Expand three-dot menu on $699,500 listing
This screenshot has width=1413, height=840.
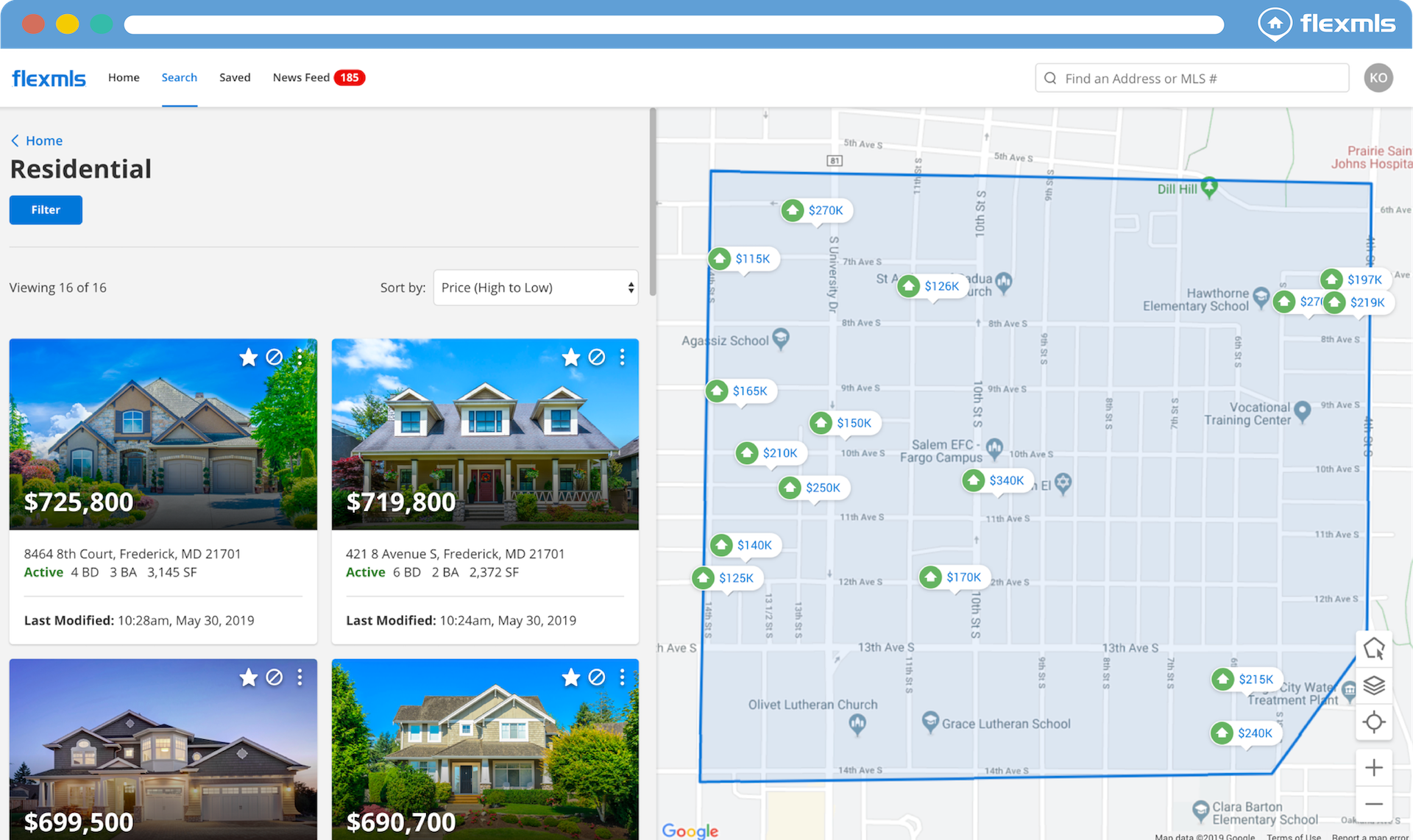300,677
